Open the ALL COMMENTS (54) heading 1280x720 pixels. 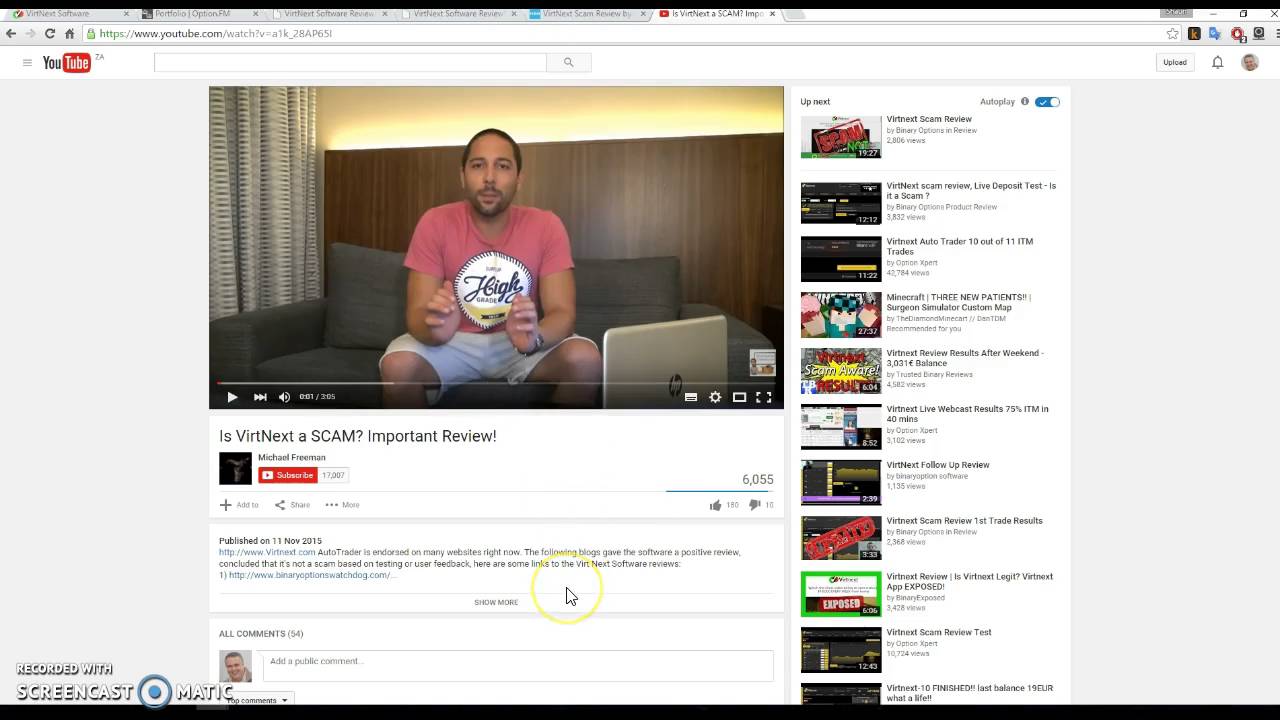coord(261,634)
